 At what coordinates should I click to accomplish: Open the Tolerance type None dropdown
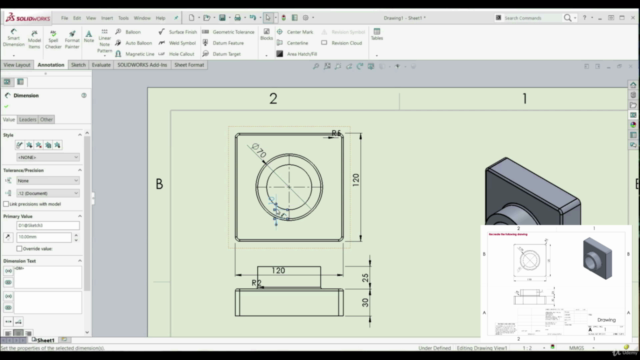click(48, 180)
